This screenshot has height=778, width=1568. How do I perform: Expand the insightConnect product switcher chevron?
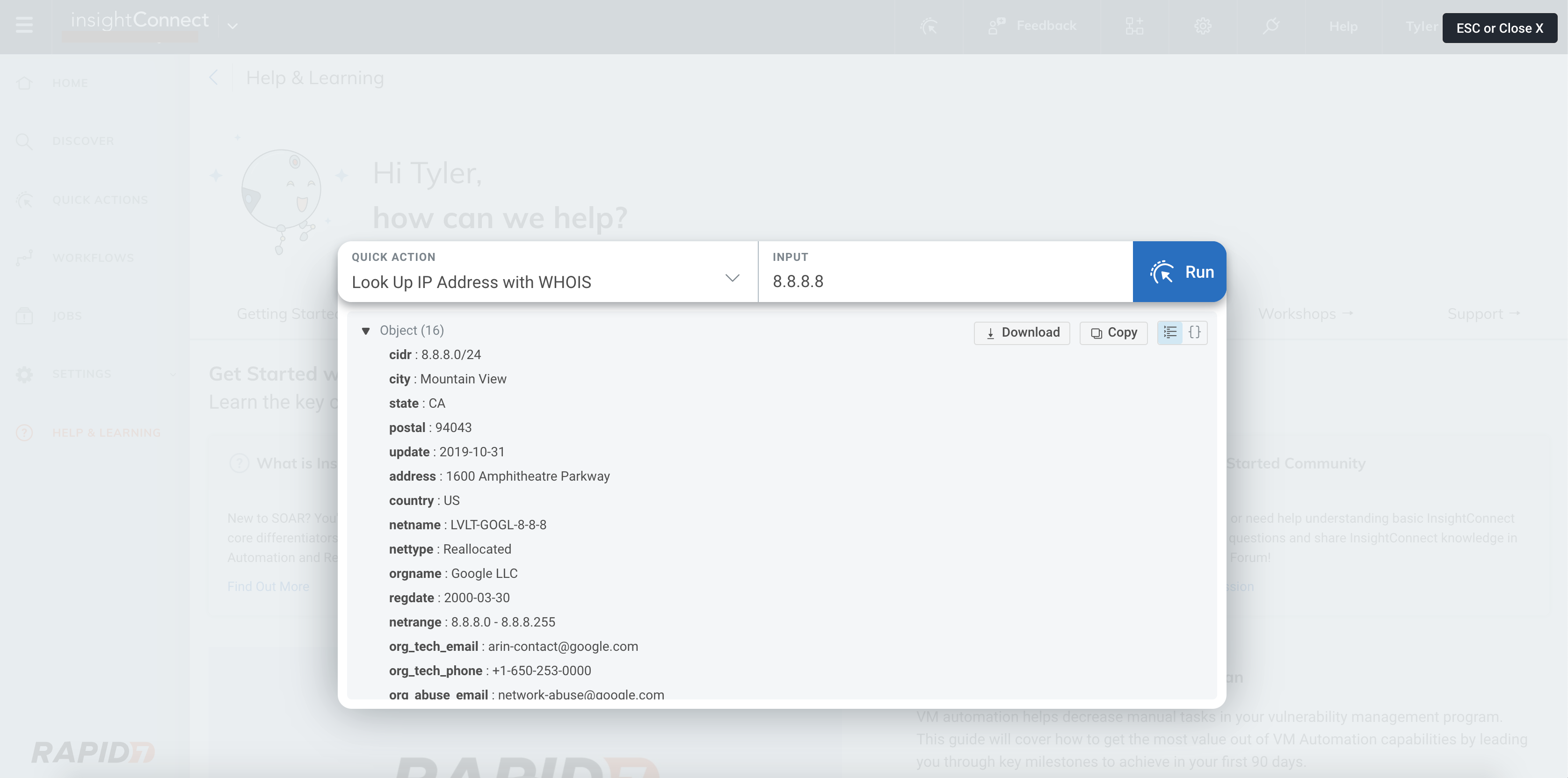(x=232, y=26)
